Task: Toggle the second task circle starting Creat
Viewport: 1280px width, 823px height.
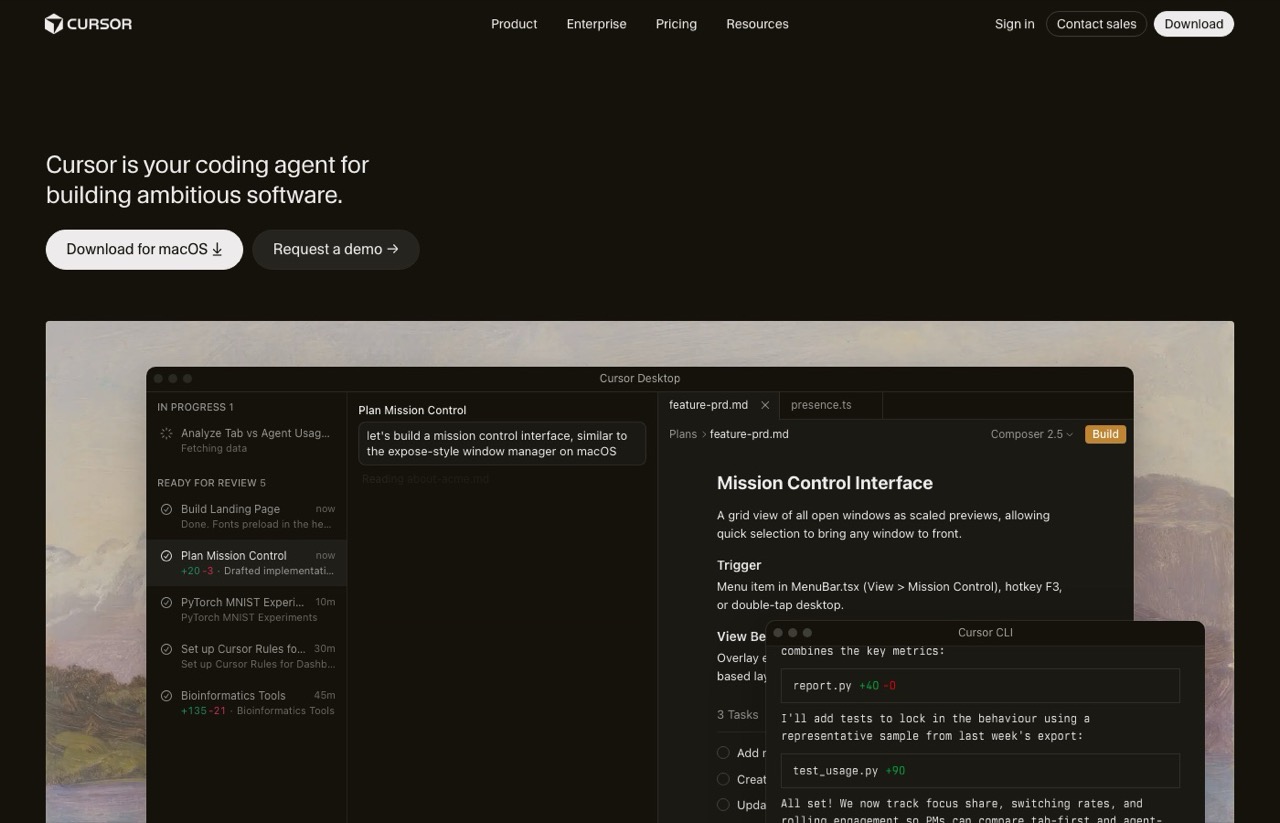Action: pos(723,778)
